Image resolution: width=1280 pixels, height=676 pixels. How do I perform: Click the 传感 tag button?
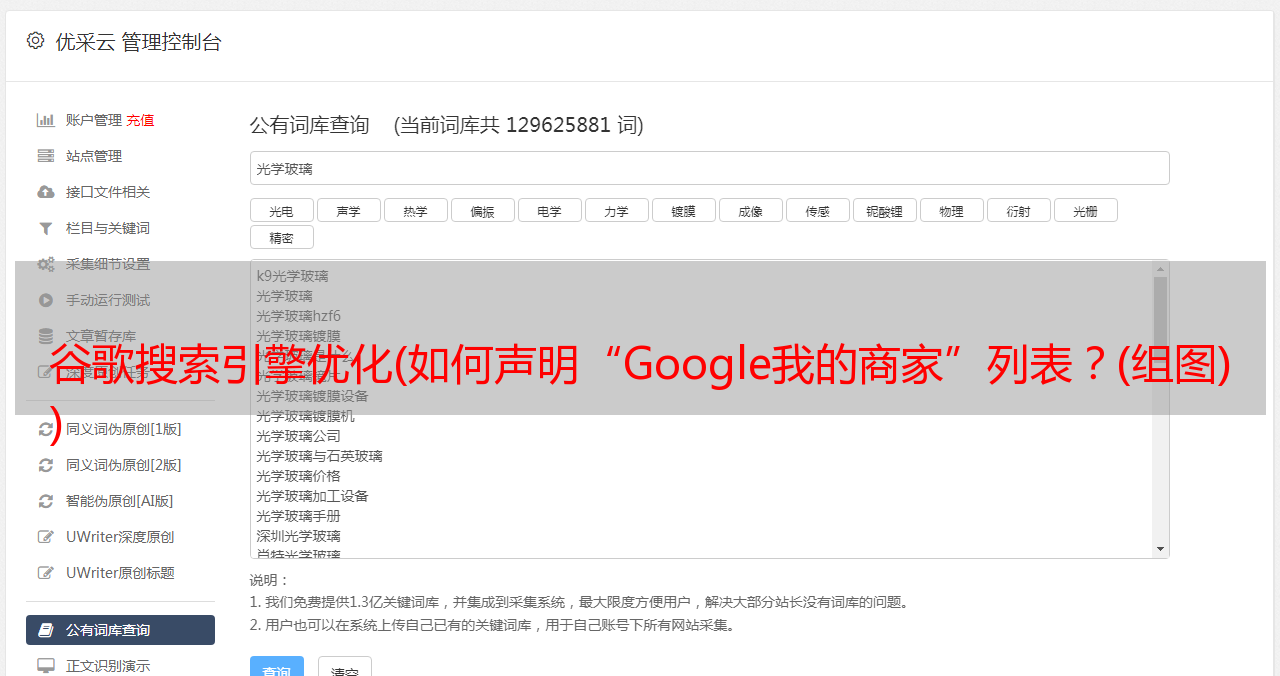pyautogui.click(x=818, y=210)
